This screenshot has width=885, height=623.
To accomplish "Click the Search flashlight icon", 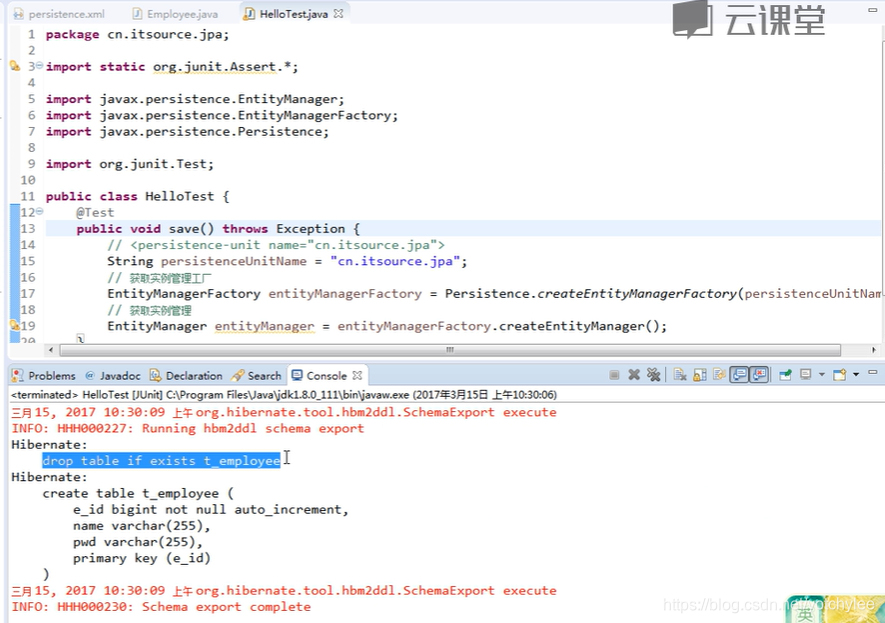I will [238, 375].
